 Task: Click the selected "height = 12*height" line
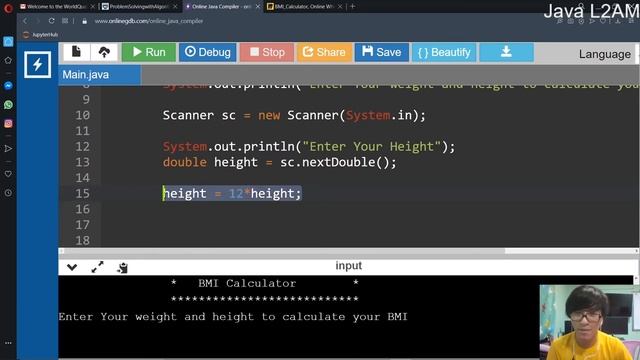232,193
